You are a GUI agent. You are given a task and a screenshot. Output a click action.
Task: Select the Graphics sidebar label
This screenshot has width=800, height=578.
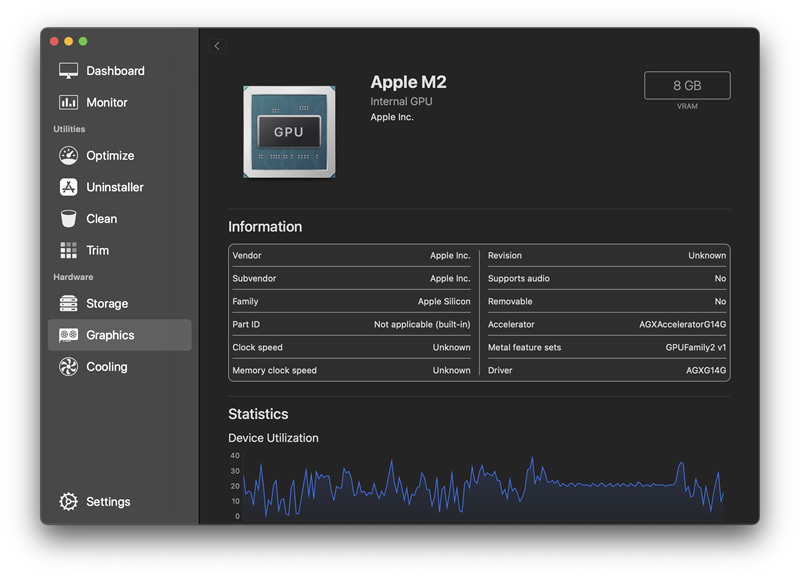110,335
